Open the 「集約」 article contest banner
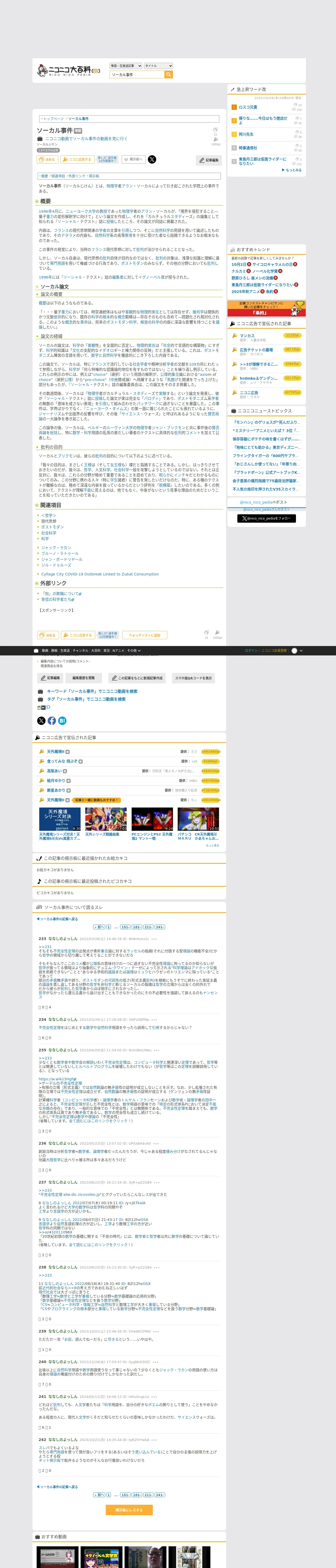The width and height of the screenshot is (336, 1568). (x=266, y=309)
